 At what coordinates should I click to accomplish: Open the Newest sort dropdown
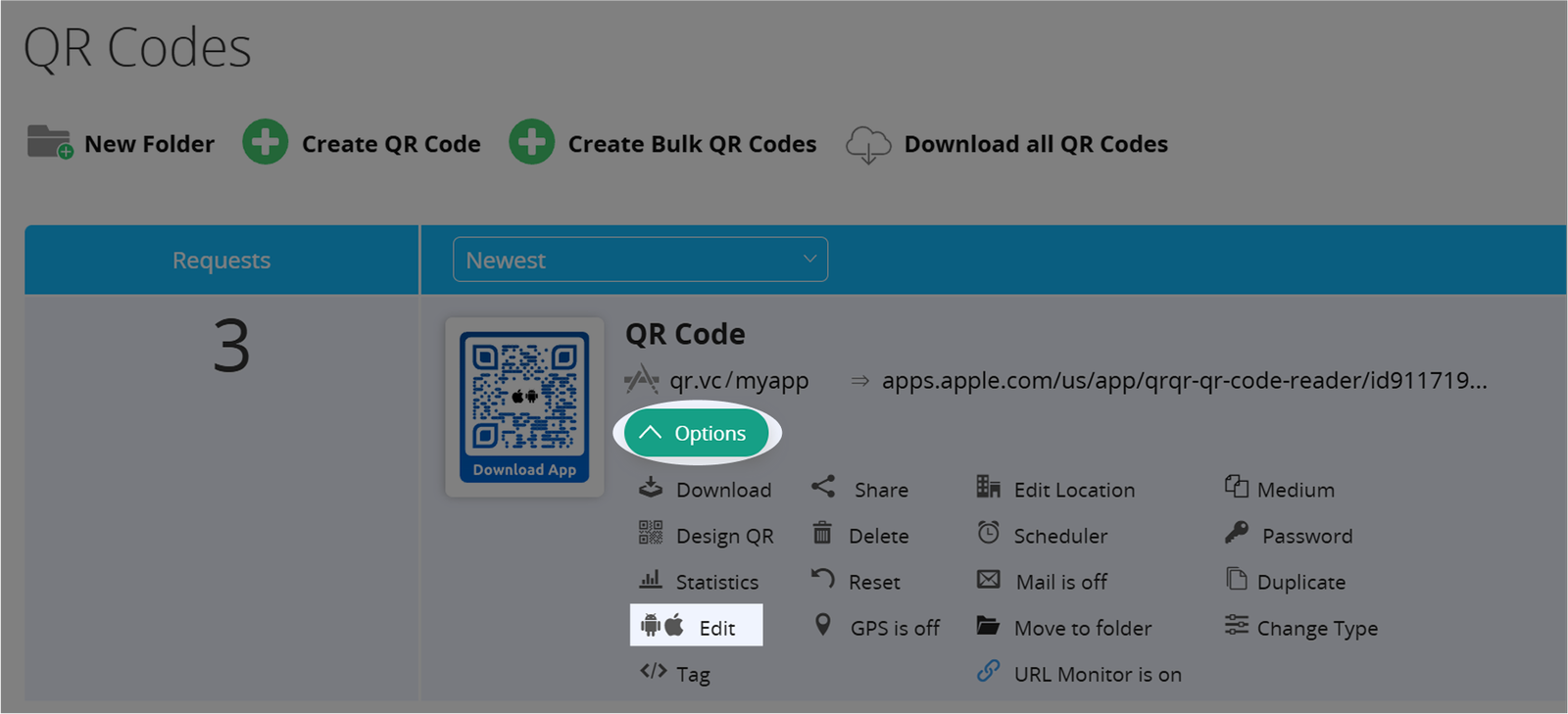click(x=640, y=260)
